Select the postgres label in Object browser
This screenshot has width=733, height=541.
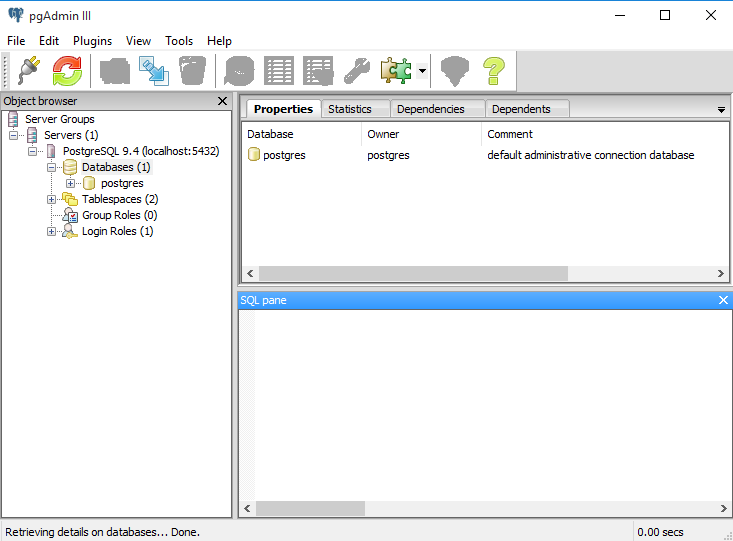click(122, 183)
